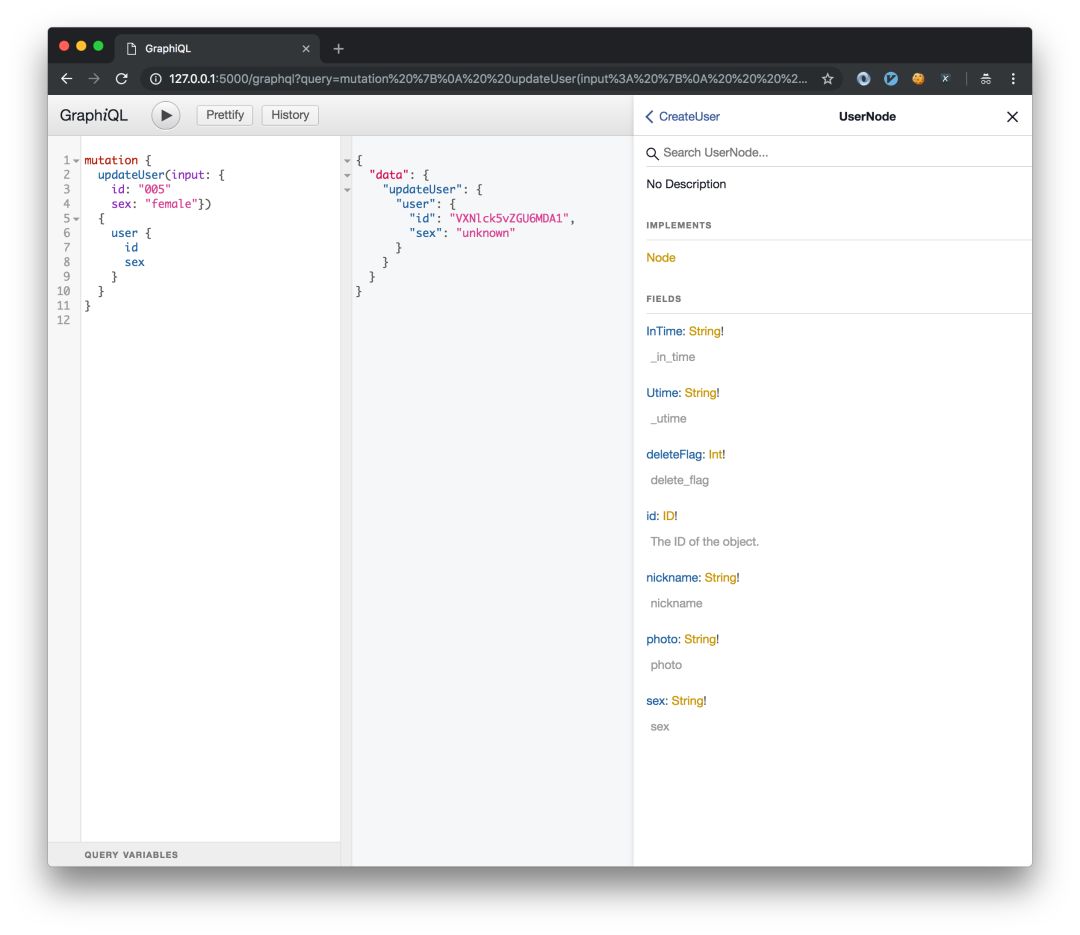The image size is (1080, 935).
Task: Click the incognito profile icon
Action: click(986, 79)
